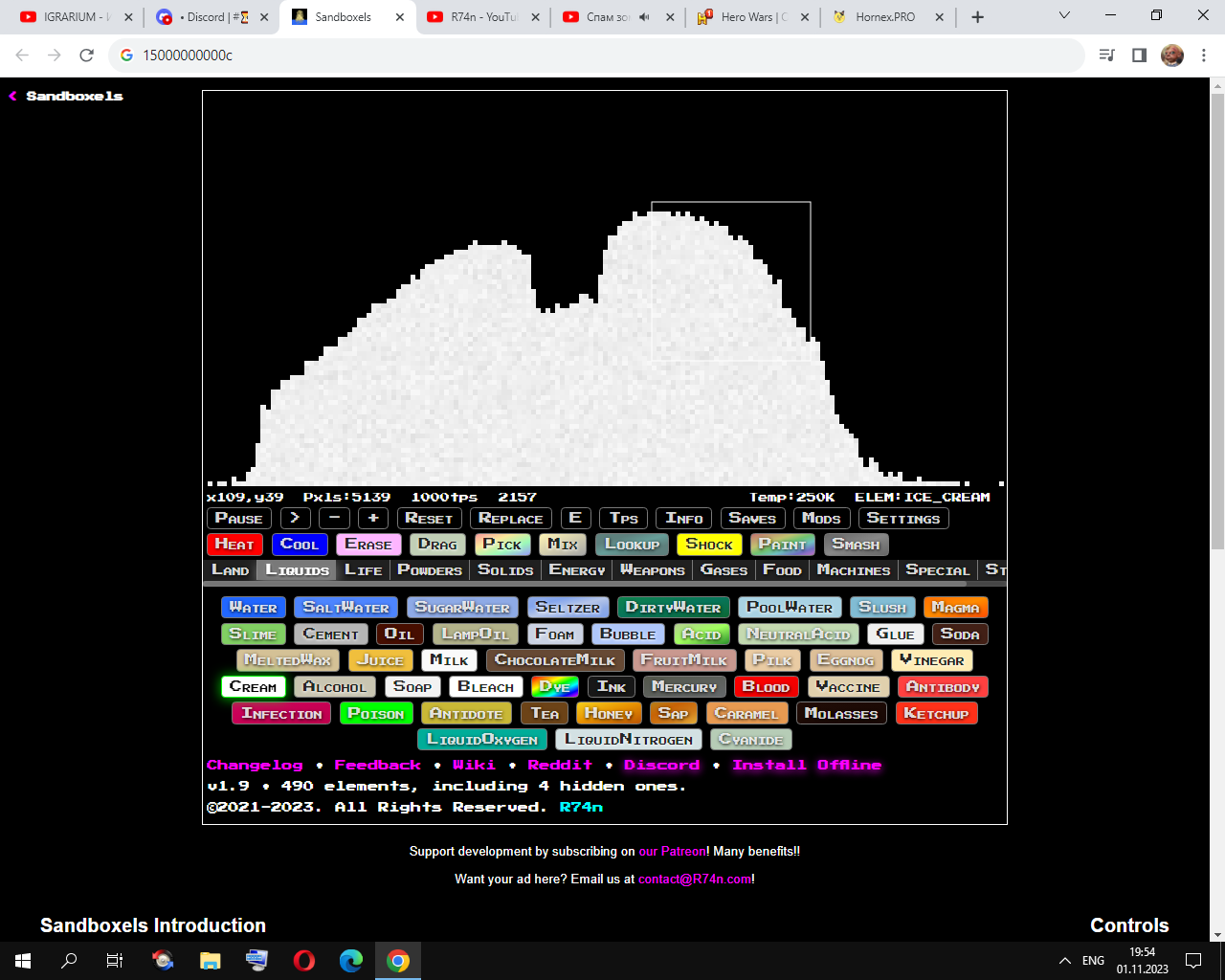Open the Saves menu

(752, 519)
